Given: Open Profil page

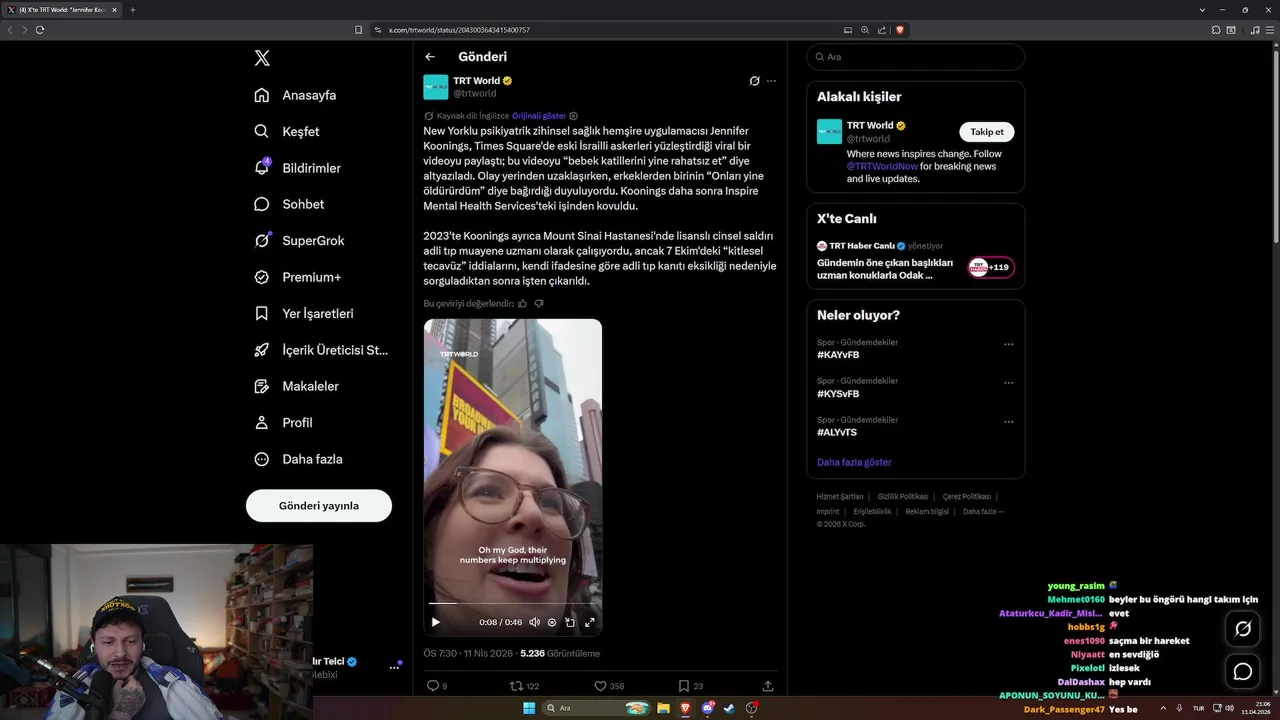Looking at the screenshot, I should [x=283, y=423].
